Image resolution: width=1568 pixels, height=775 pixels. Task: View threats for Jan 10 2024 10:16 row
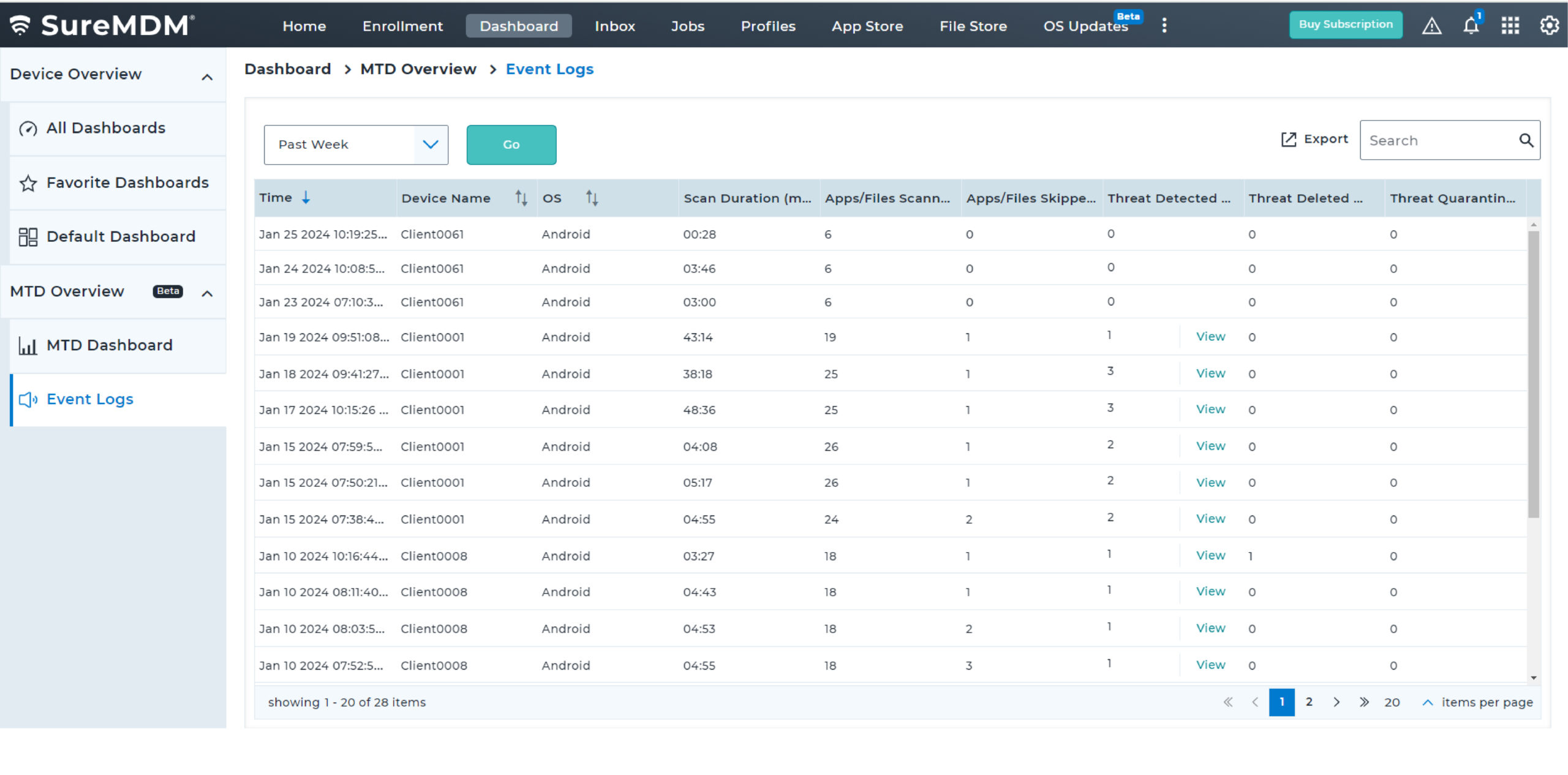[1210, 555]
